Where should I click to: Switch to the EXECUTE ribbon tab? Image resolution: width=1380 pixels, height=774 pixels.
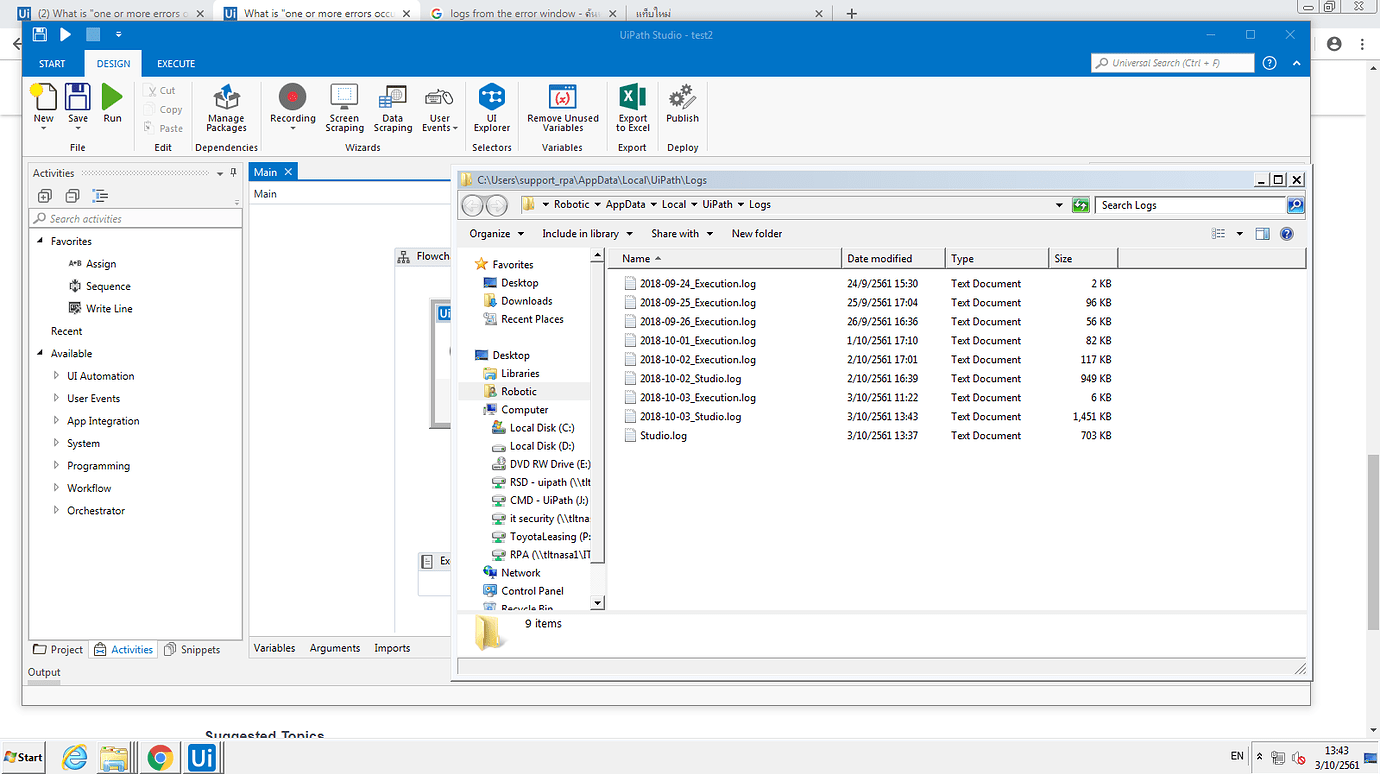(176, 63)
